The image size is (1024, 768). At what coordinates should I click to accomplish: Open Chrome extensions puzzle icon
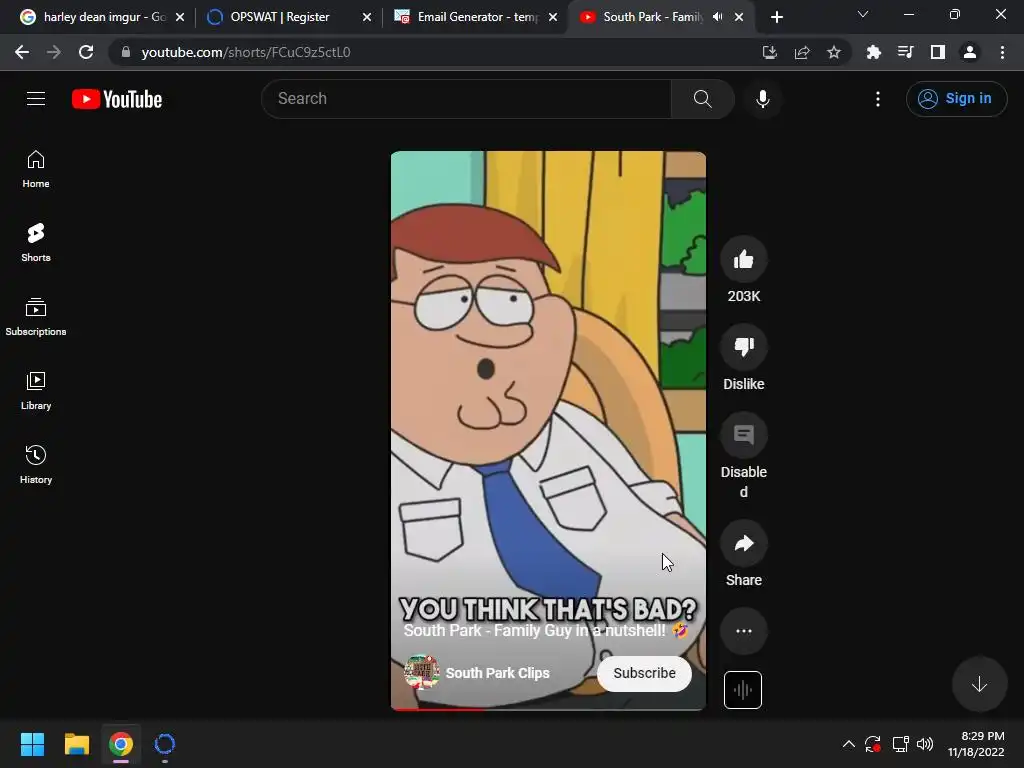point(873,52)
